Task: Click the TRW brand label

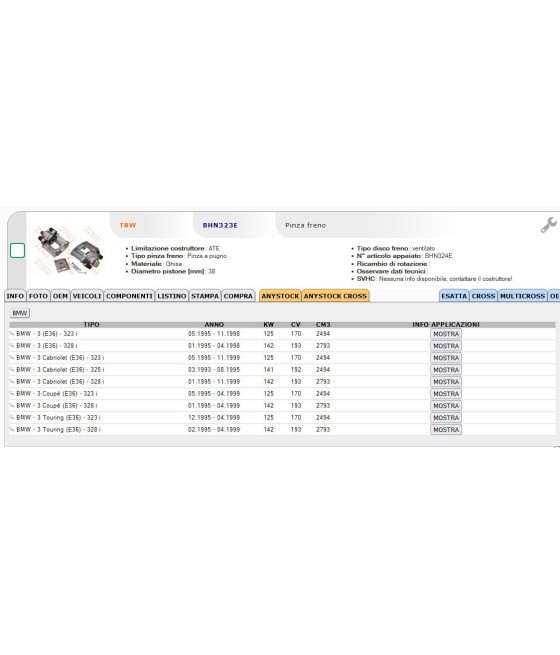Action: coord(128,225)
